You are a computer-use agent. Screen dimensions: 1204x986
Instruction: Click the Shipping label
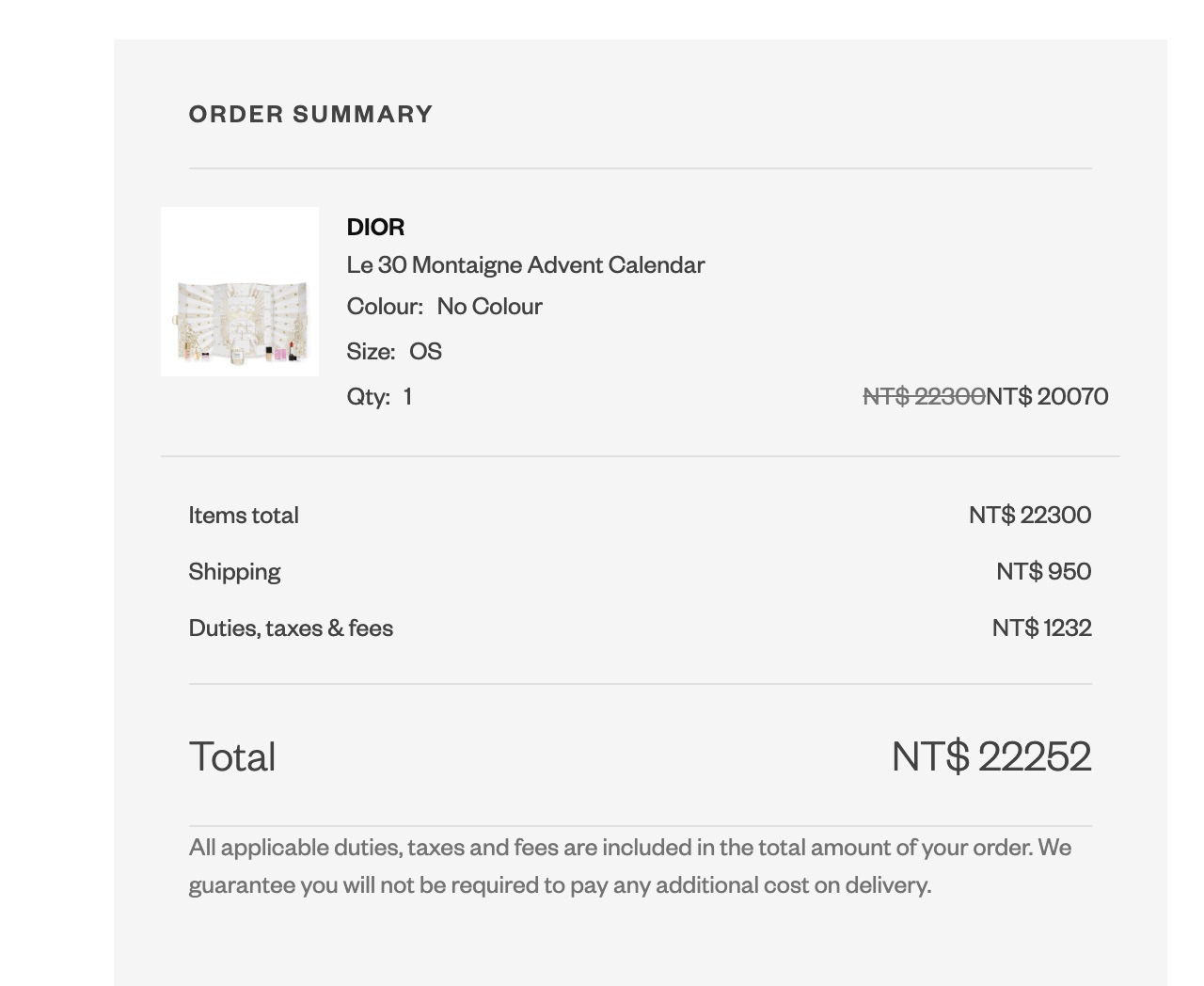pos(234,571)
